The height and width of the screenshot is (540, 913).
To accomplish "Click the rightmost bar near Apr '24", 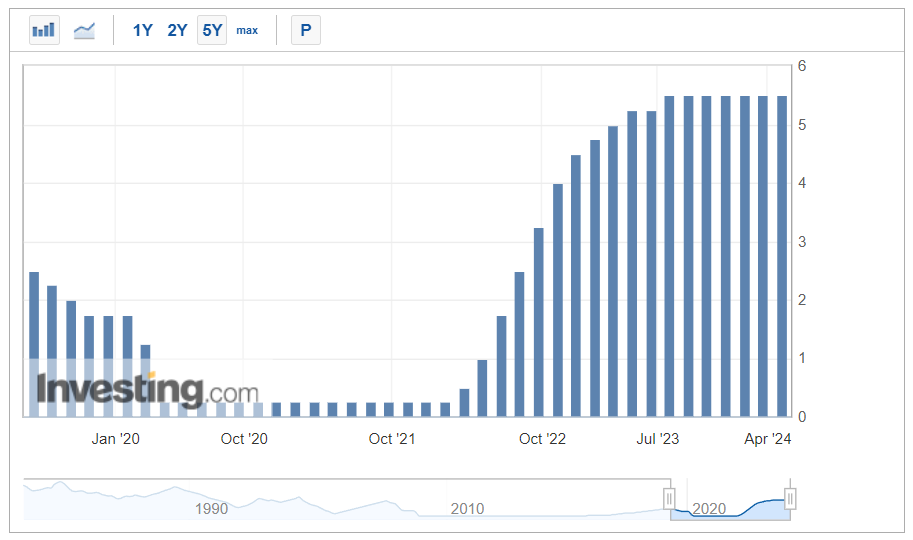I will [782, 256].
